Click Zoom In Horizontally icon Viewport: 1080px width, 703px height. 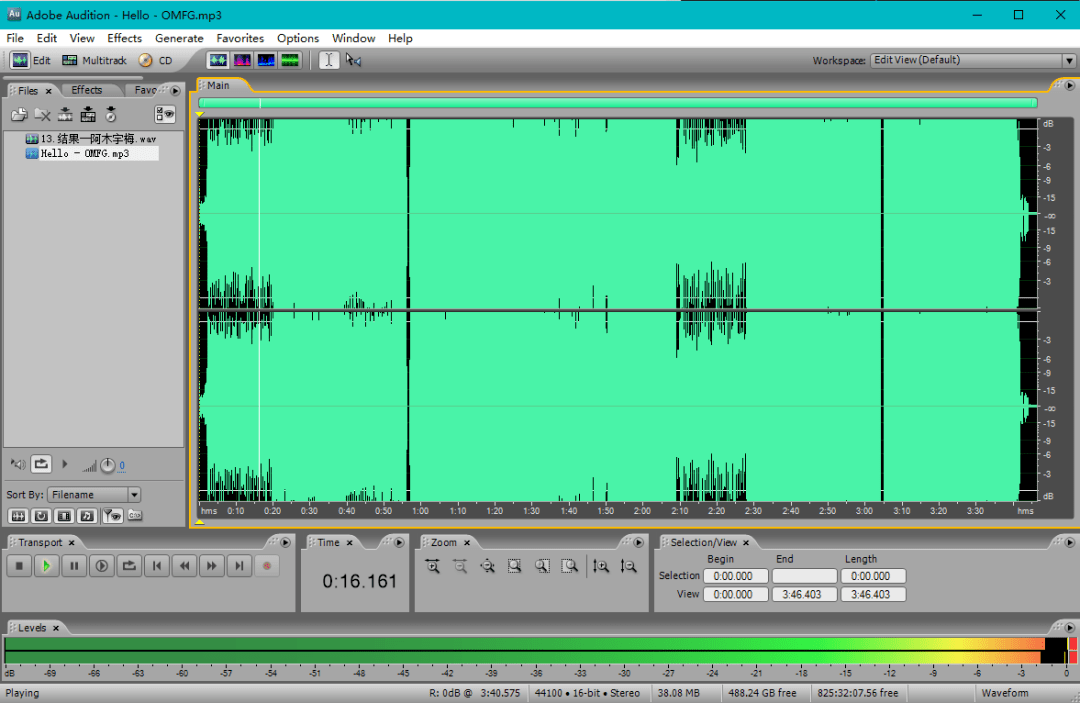[433, 566]
